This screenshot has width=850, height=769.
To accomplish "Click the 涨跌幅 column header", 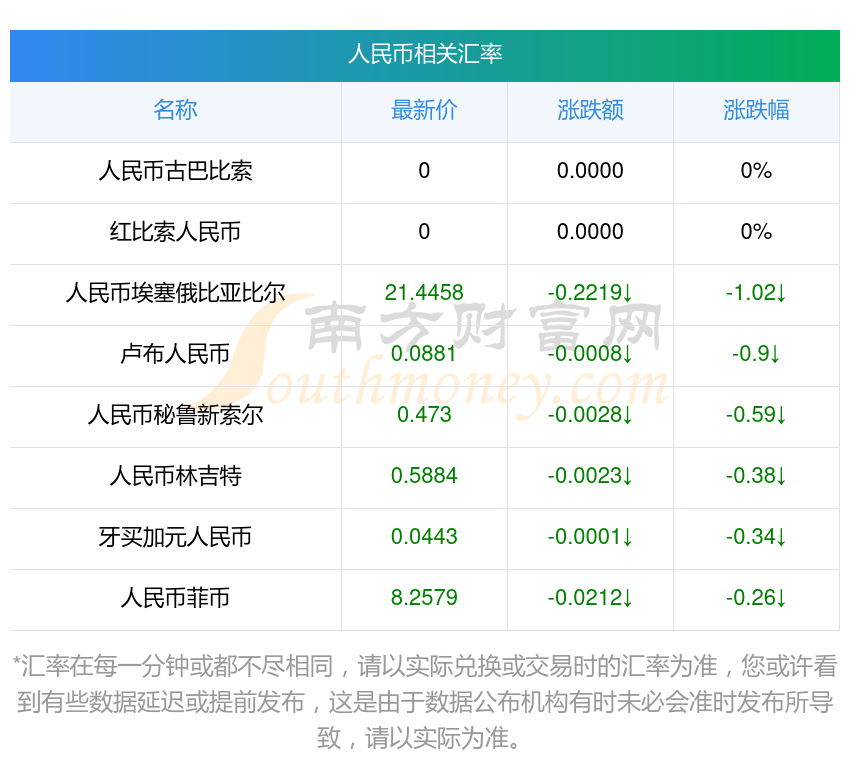I will [x=756, y=110].
